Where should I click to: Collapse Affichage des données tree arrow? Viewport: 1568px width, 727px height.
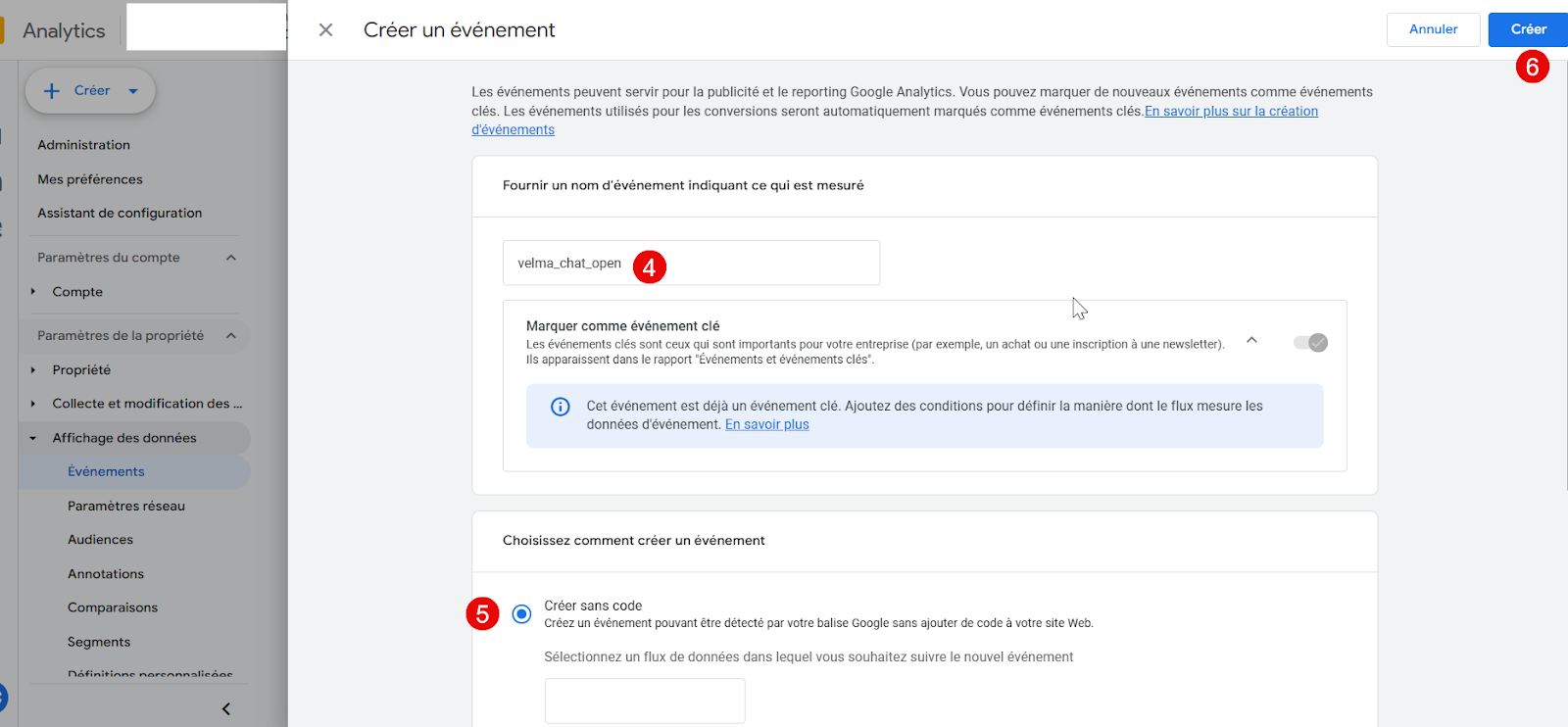tap(33, 438)
